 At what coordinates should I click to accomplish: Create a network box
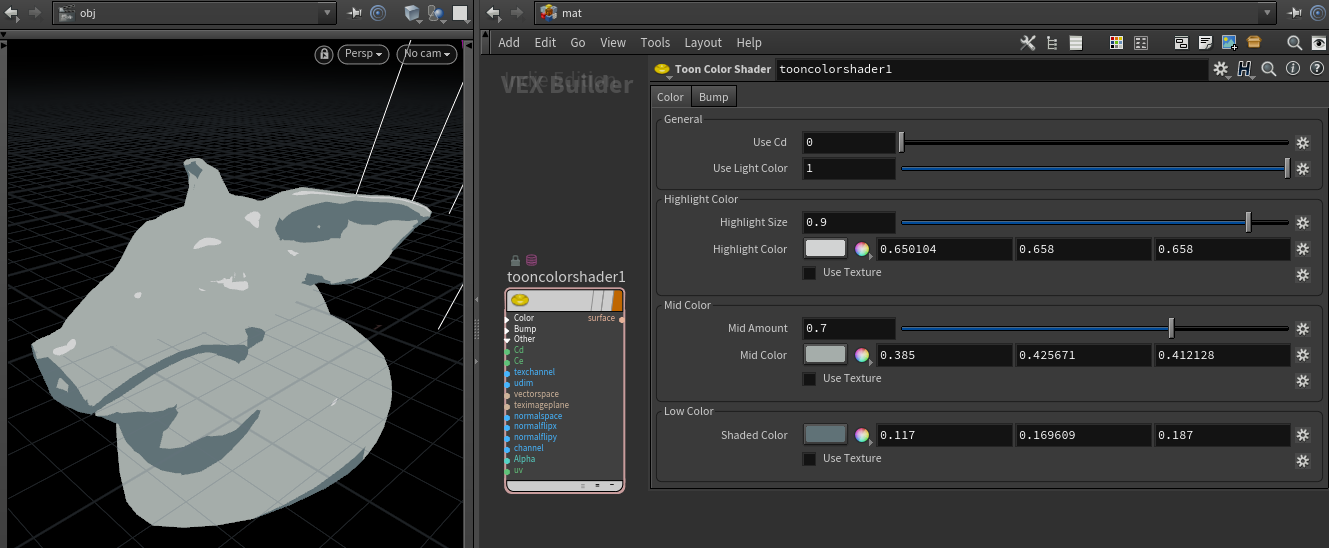click(1181, 43)
